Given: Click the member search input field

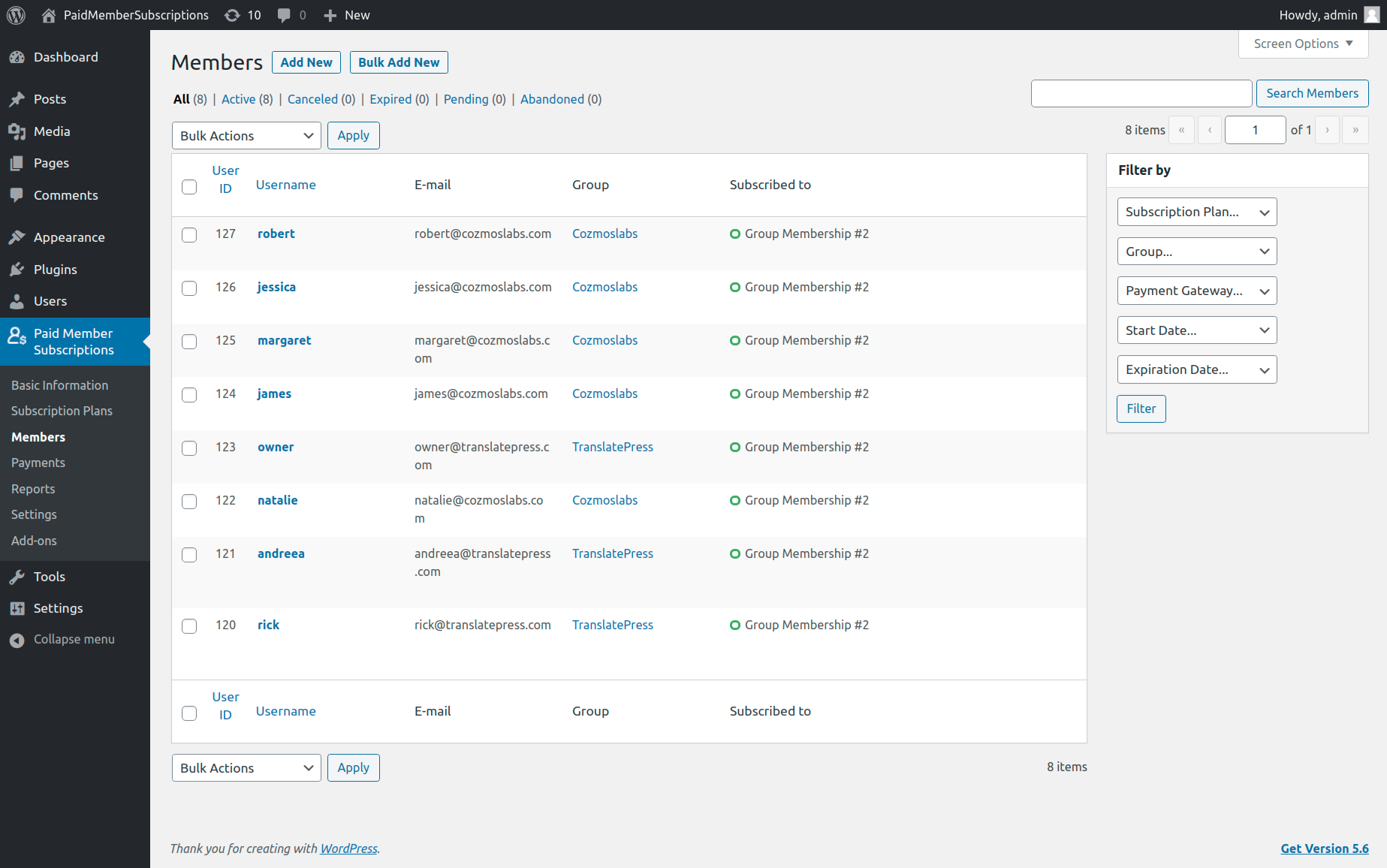Looking at the screenshot, I should [1141, 93].
